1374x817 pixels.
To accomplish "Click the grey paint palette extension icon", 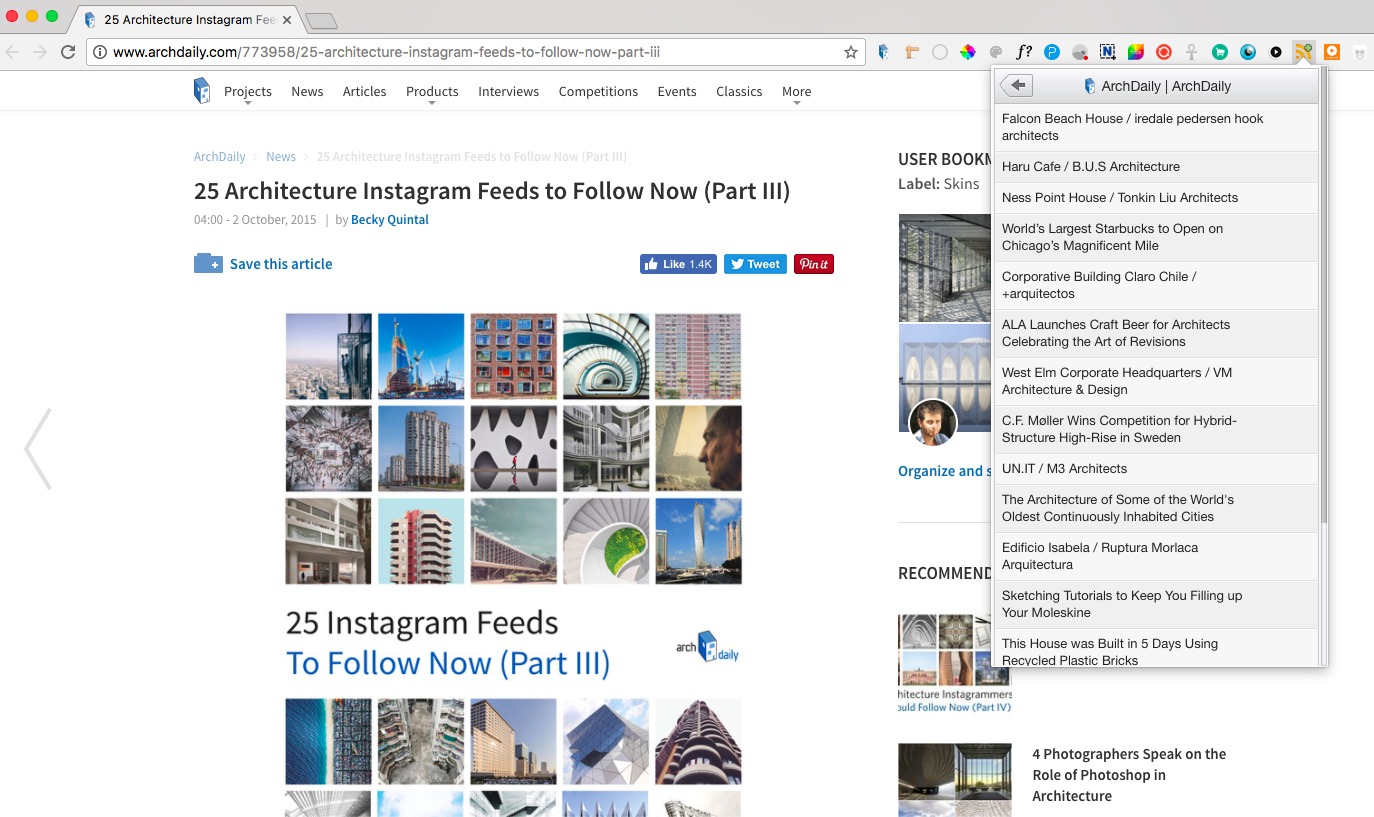I will [x=996, y=52].
